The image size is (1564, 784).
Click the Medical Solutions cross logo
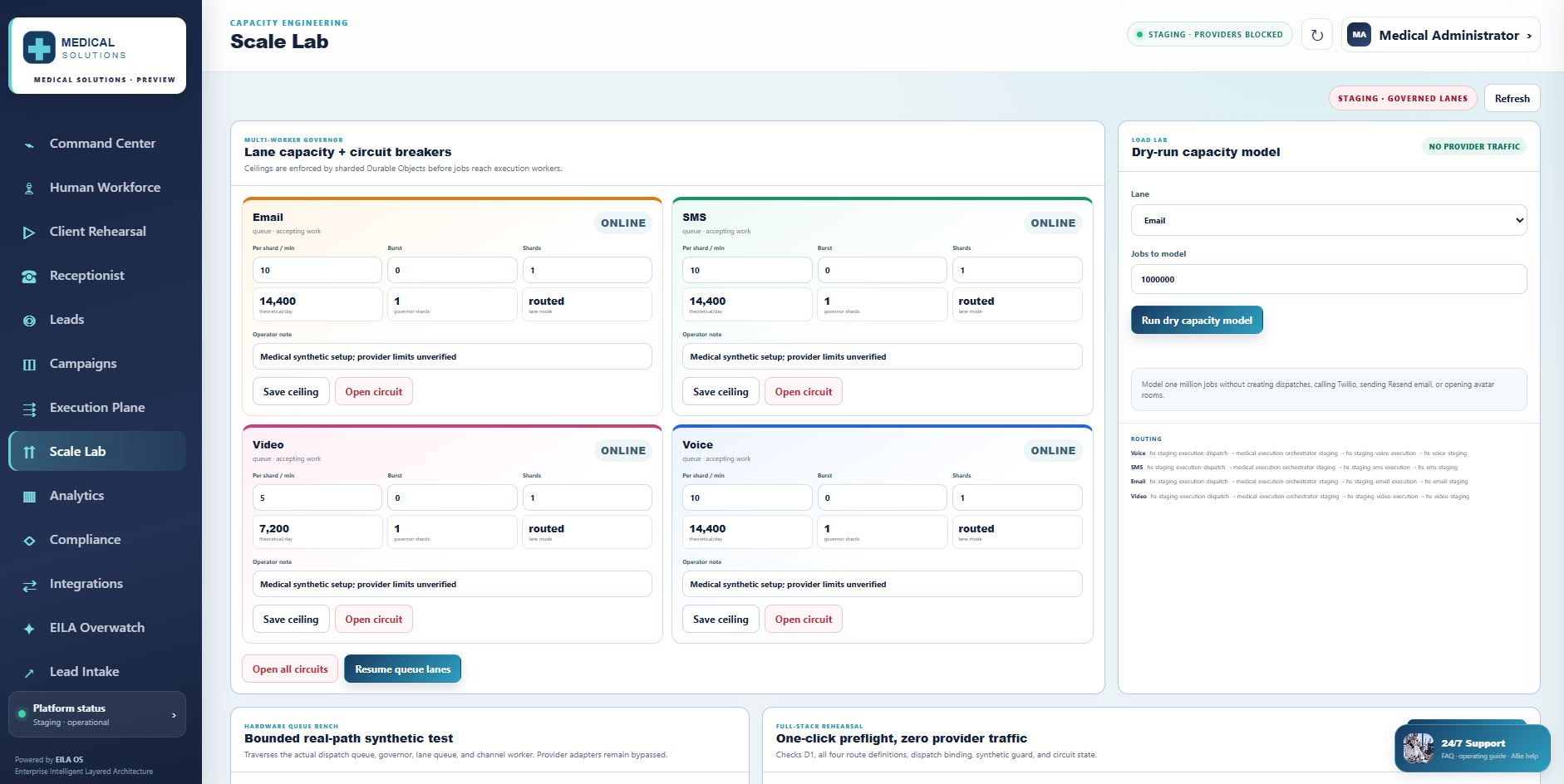pyautogui.click(x=39, y=48)
